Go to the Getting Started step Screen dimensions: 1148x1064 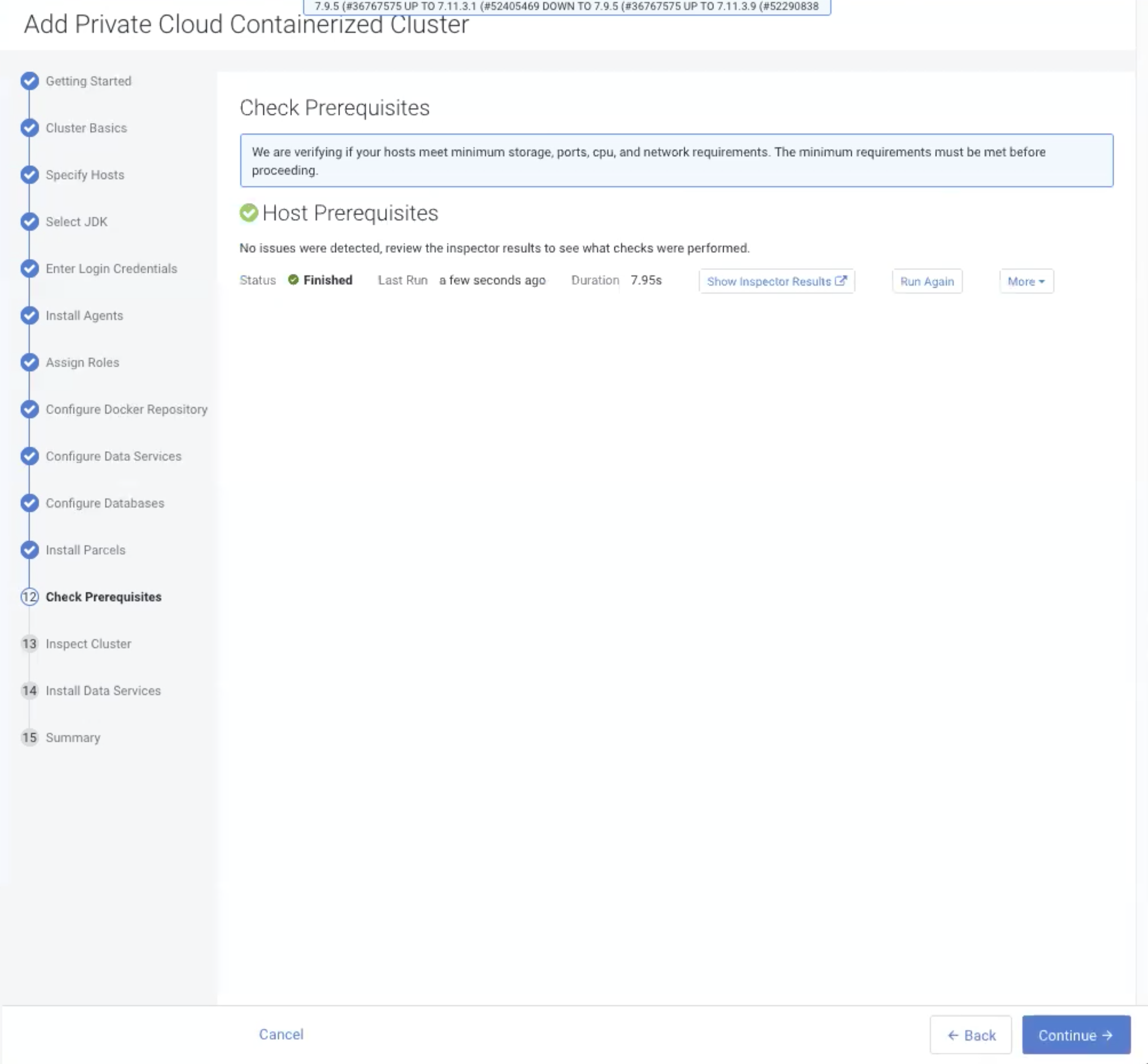pyautogui.click(x=89, y=81)
